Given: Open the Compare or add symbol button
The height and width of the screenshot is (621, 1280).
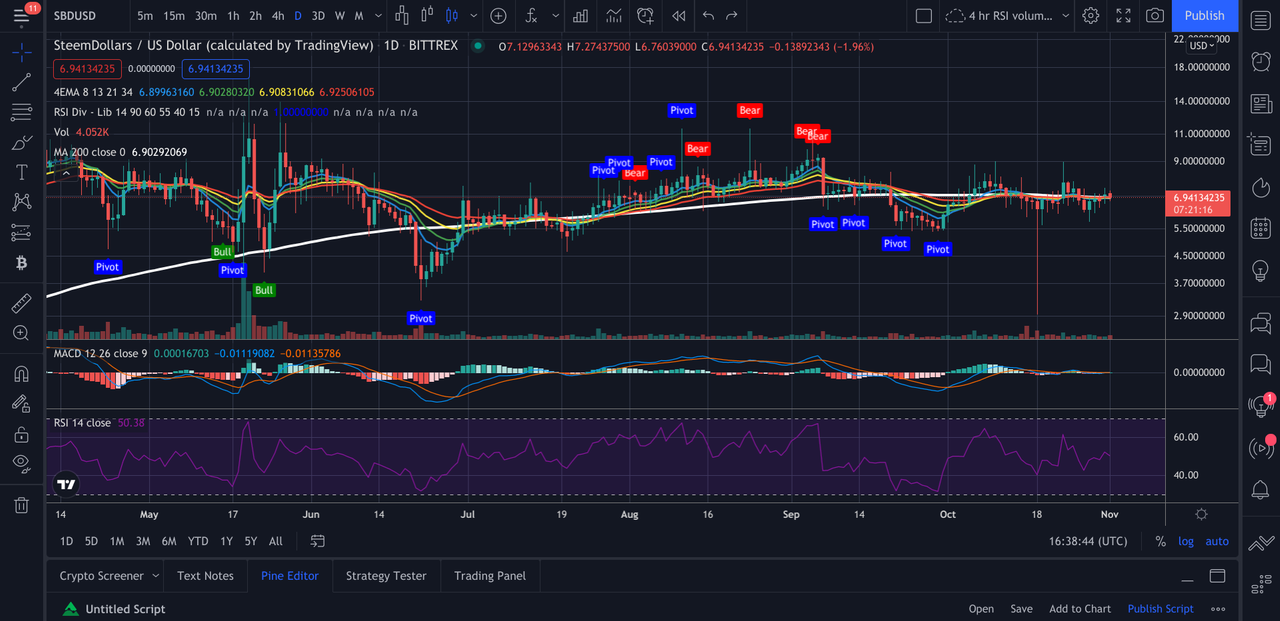Looking at the screenshot, I should tap(498, 16).
